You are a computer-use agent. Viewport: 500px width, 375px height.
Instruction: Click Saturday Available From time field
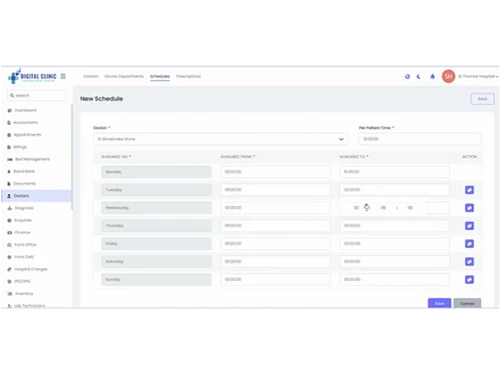[x=275, y=262]
